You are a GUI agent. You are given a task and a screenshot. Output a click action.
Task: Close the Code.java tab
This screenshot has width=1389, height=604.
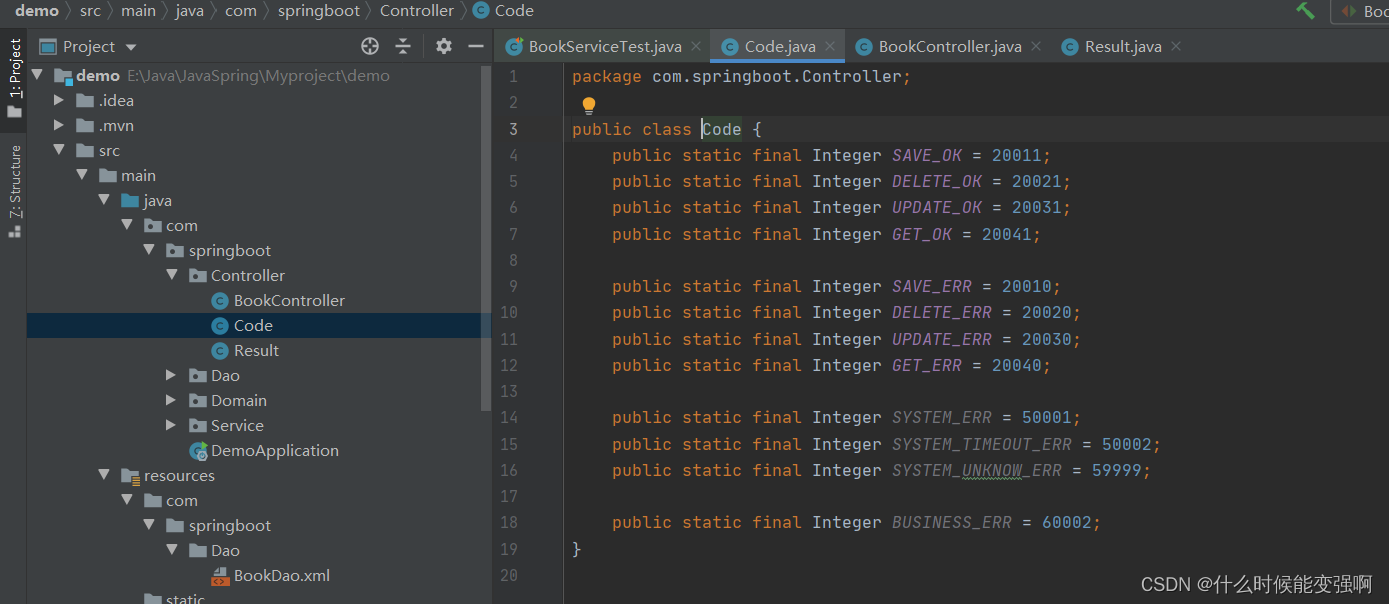pos(830,46)
